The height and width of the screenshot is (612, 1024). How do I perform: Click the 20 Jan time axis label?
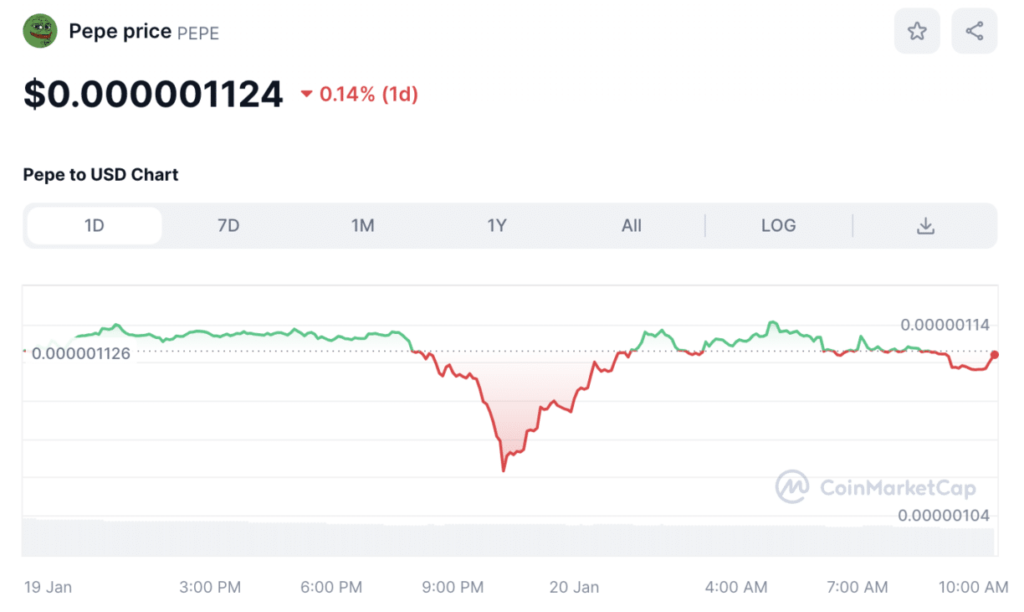pyautogui.click(x=574, y=587)
